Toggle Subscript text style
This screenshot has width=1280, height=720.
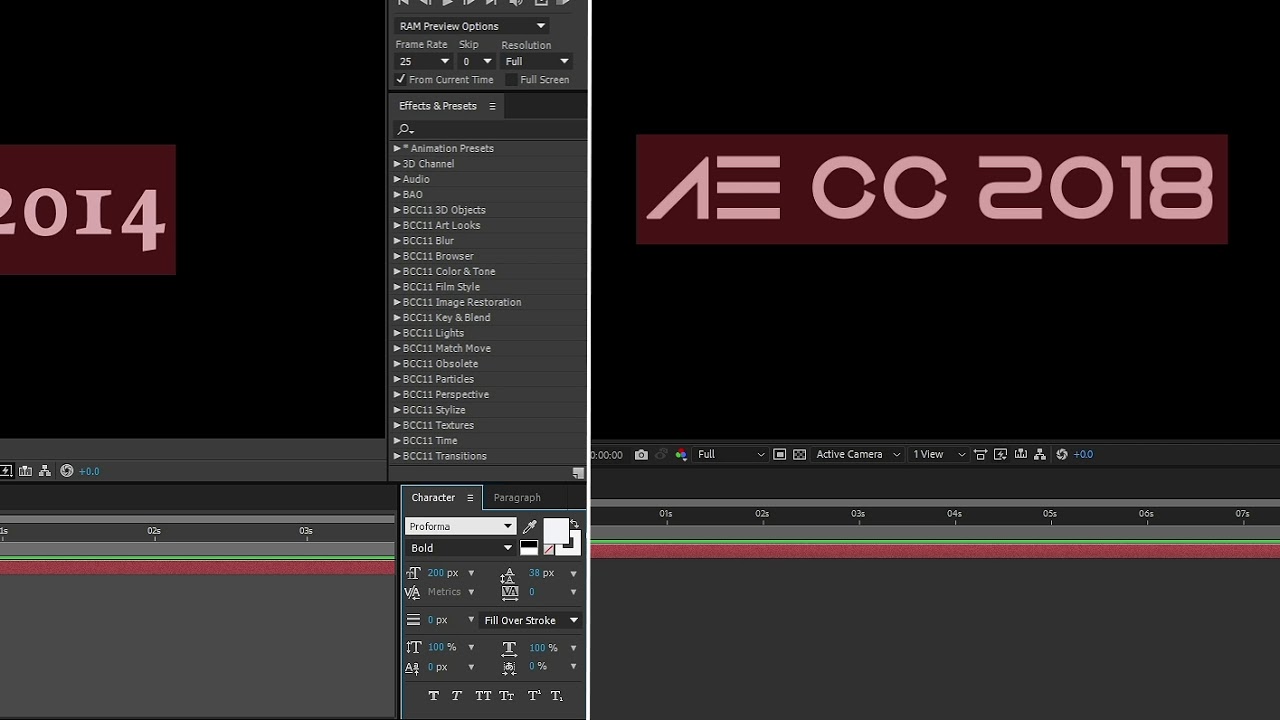[557, 696]
